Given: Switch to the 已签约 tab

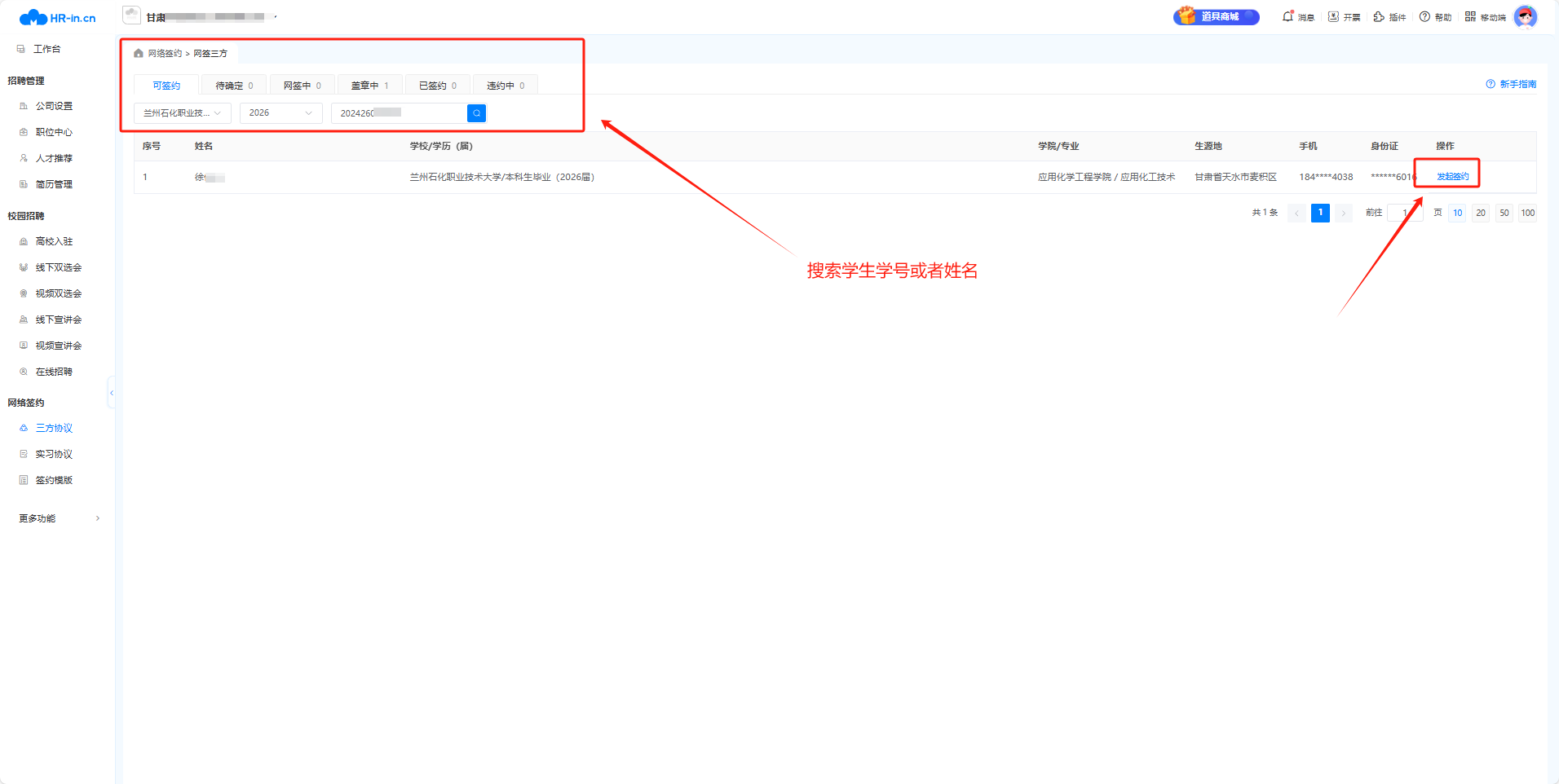Looking at the screenshot, I should (437, 86).
